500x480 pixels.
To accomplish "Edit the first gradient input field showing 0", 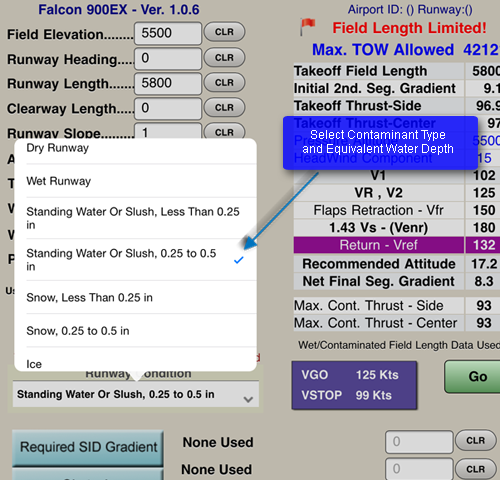I will tap(419, 442).
